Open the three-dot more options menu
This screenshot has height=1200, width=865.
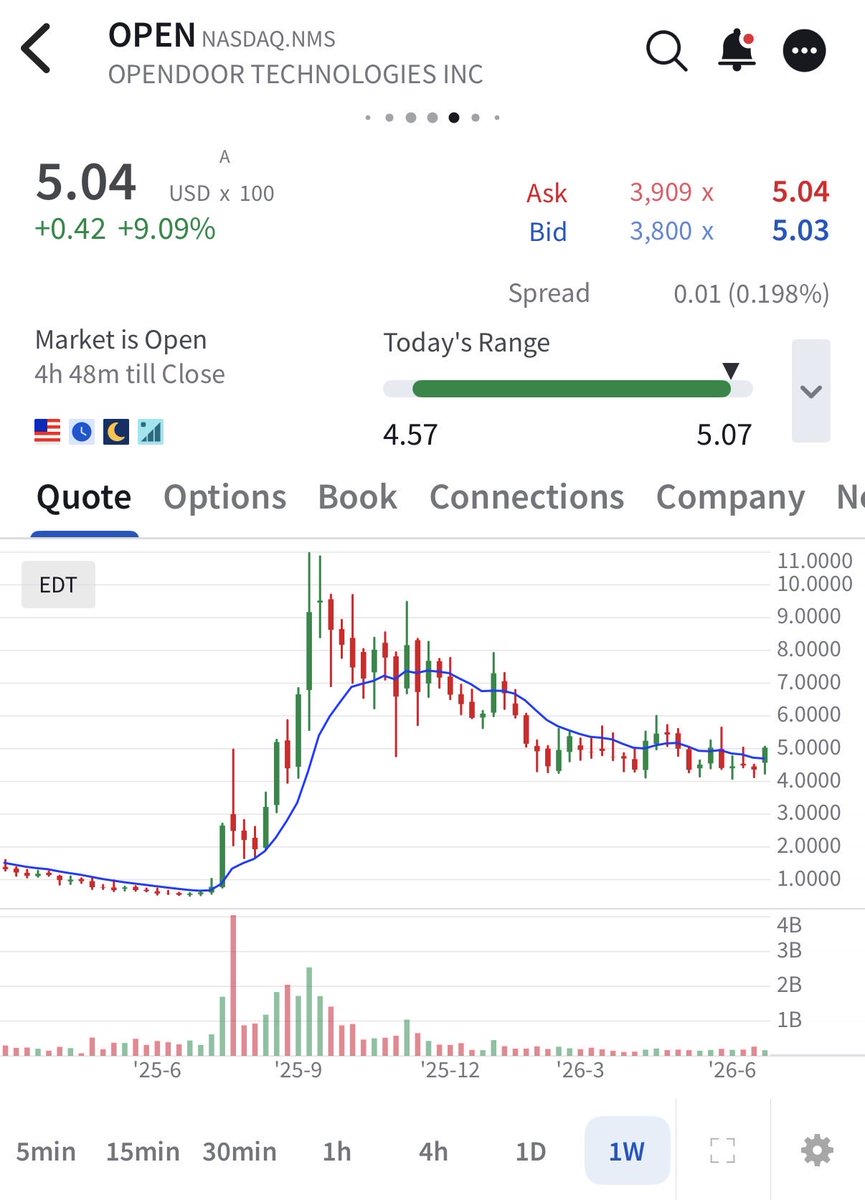805,50
